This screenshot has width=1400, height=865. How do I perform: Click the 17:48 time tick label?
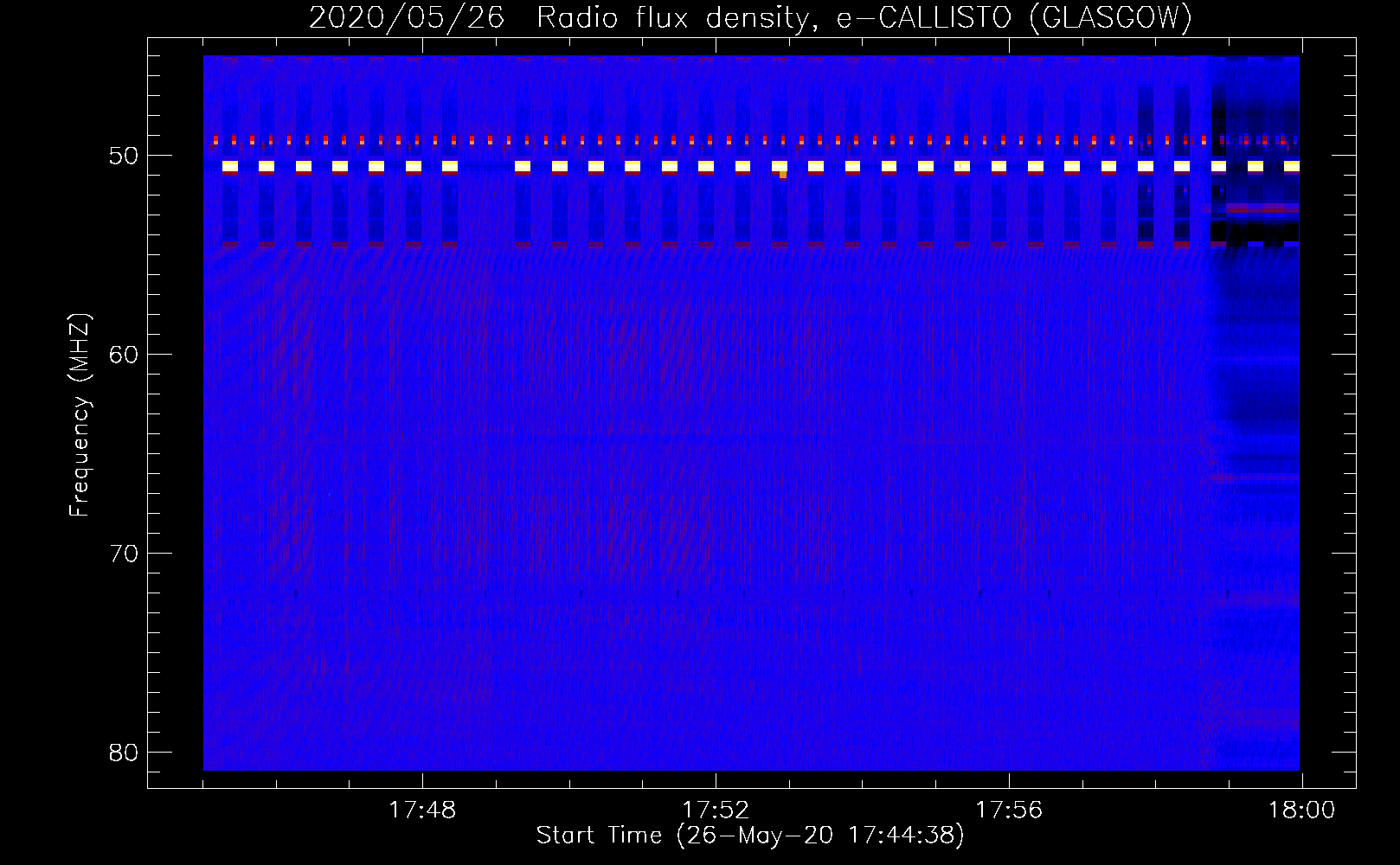click(x=422, y=811)
